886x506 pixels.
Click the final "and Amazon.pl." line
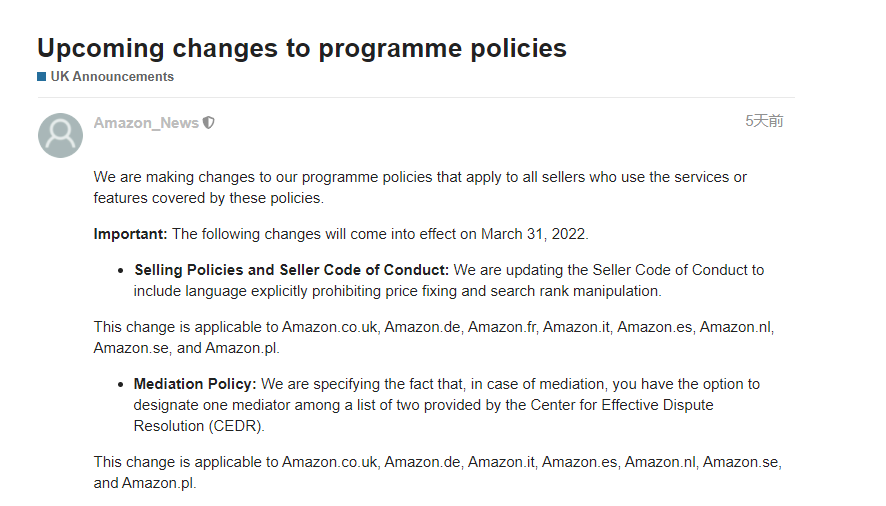(145, 483)
